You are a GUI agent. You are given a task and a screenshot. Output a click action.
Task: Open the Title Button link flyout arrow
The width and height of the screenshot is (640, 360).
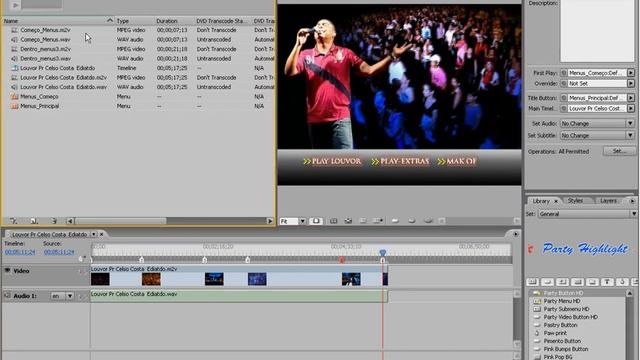[631, 98]
